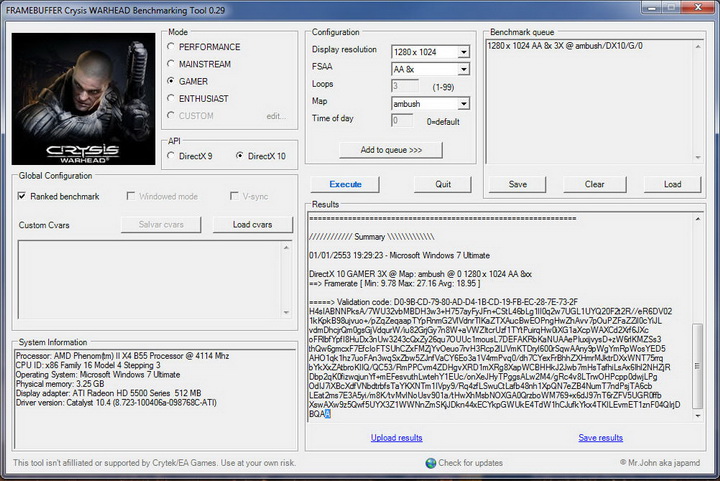Click the Results scroll up arrow

(698, 219)
